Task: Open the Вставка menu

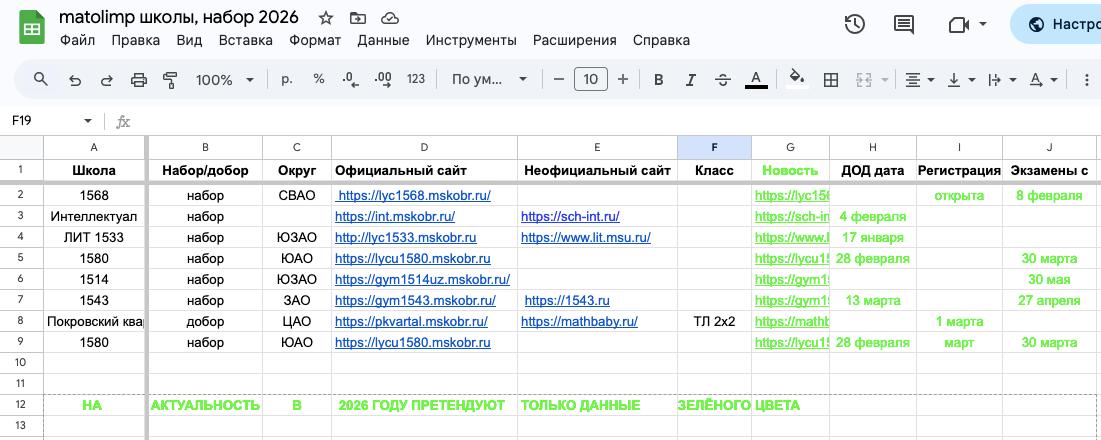Action: pos(245,41)
